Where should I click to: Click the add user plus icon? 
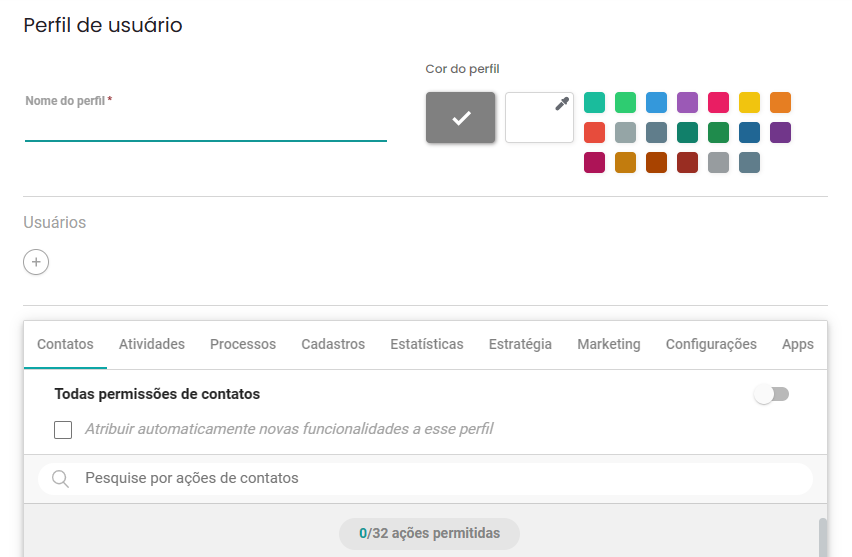pyautogui.click(x=36, y=262)
